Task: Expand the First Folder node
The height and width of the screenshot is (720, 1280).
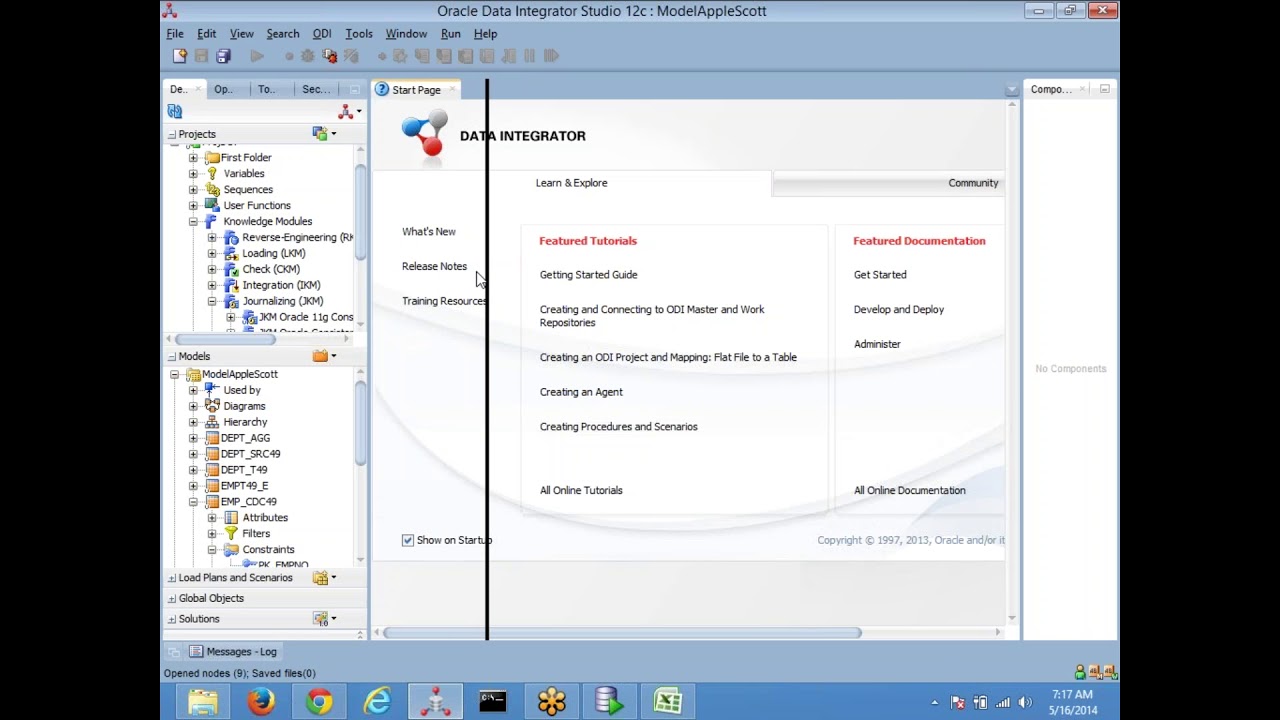Action: (193, 158)
